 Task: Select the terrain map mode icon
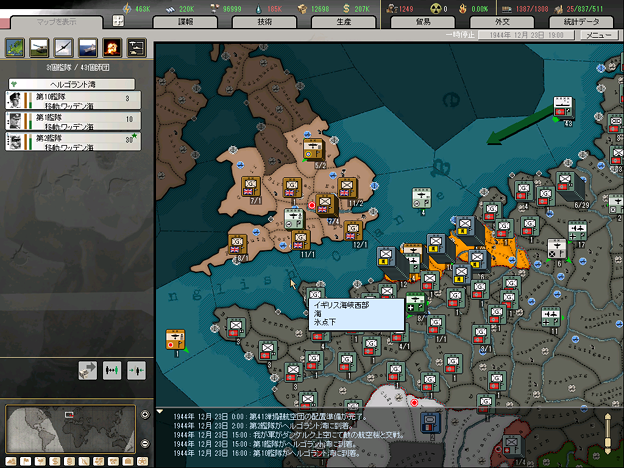coord(11,461)
